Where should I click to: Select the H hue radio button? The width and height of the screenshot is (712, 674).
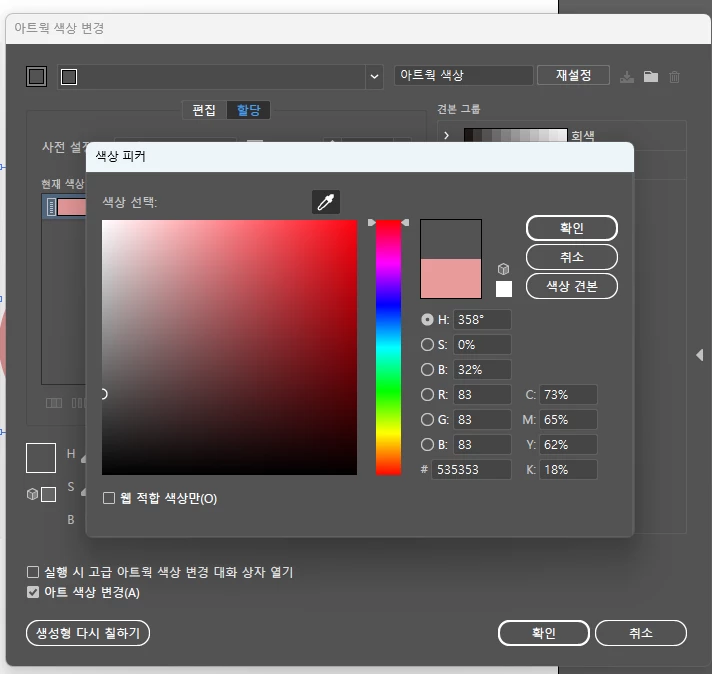[x=427, y=320]
